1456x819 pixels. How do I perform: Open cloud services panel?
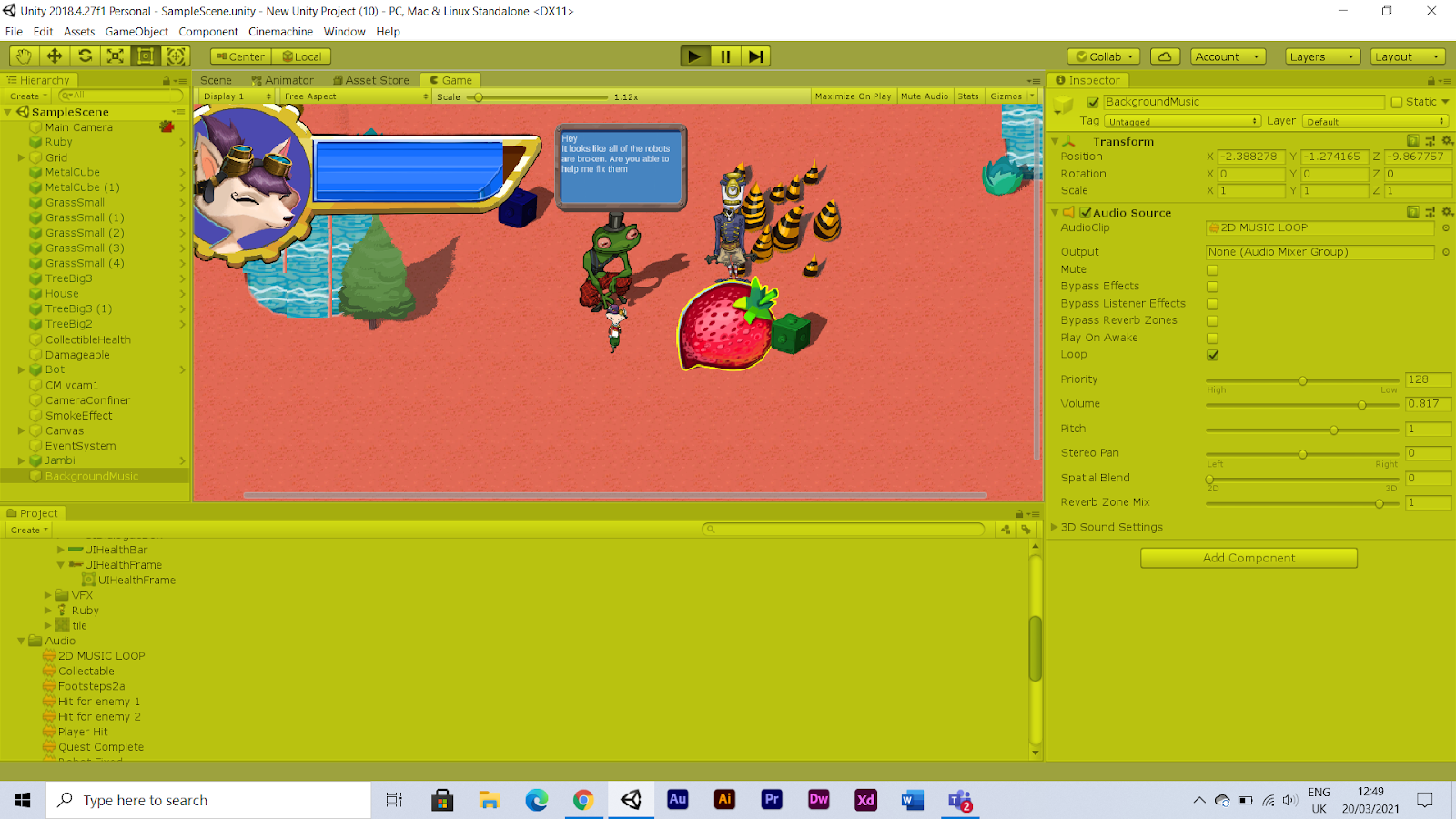[x=1165, y=56]
